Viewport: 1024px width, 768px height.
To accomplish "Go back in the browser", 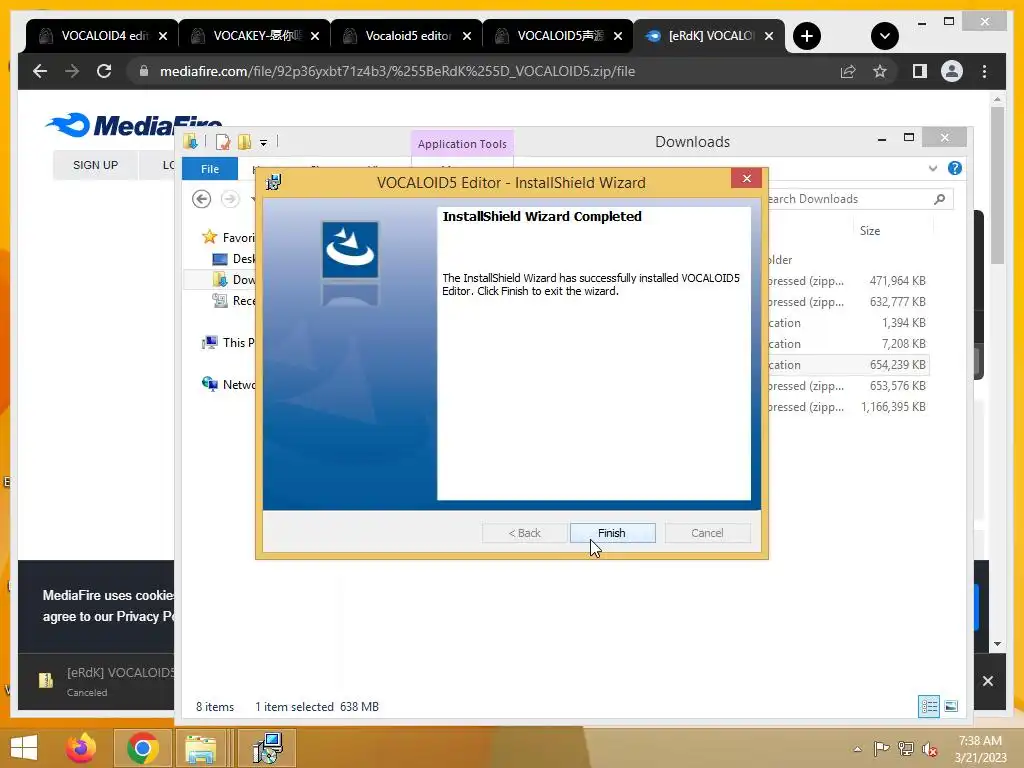I will point(40,71).
